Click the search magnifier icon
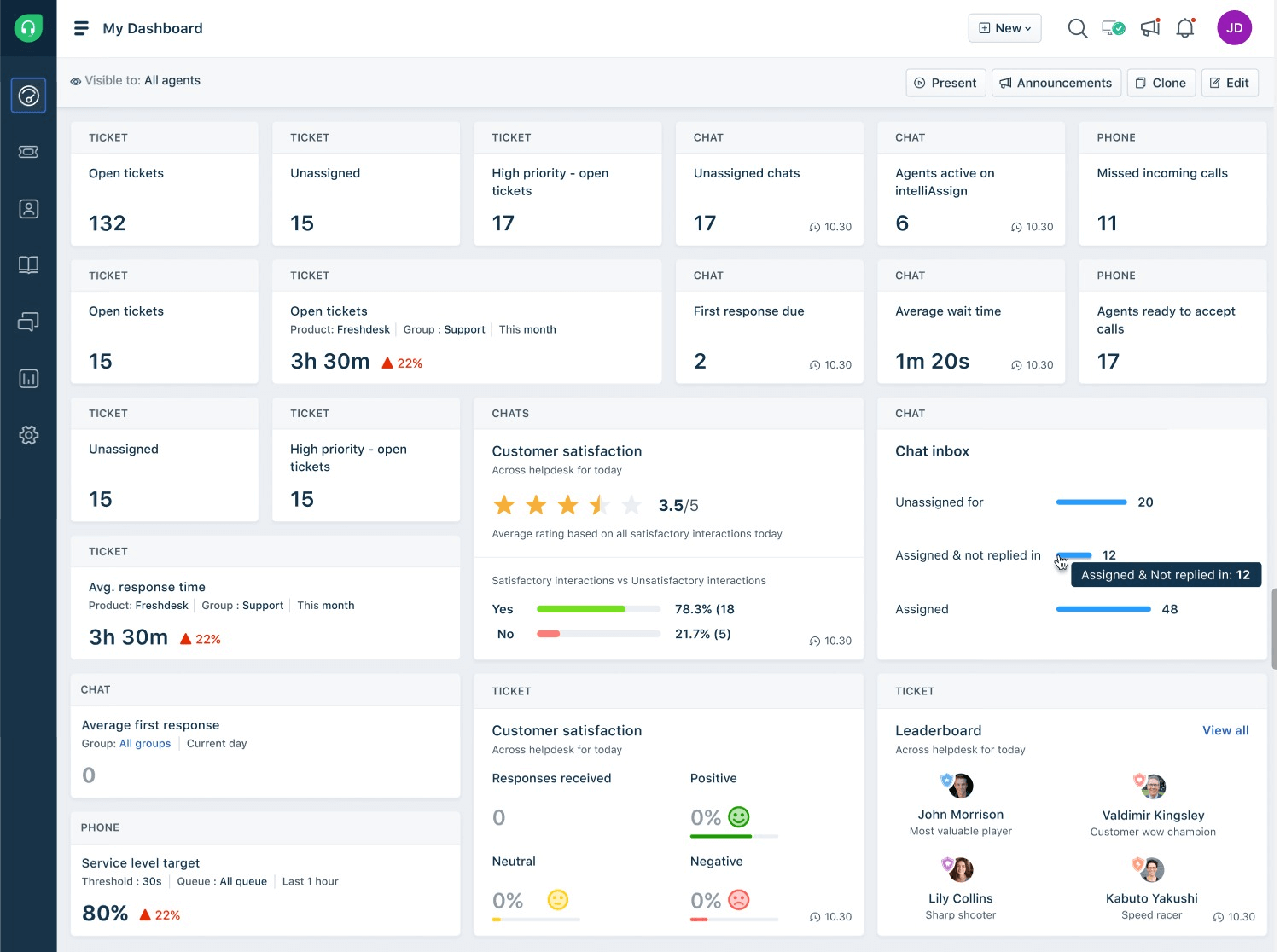 [x=1077, y=27]
